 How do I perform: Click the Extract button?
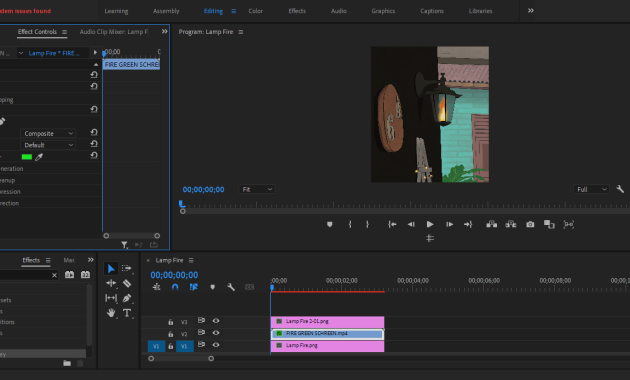coord(511,224)
